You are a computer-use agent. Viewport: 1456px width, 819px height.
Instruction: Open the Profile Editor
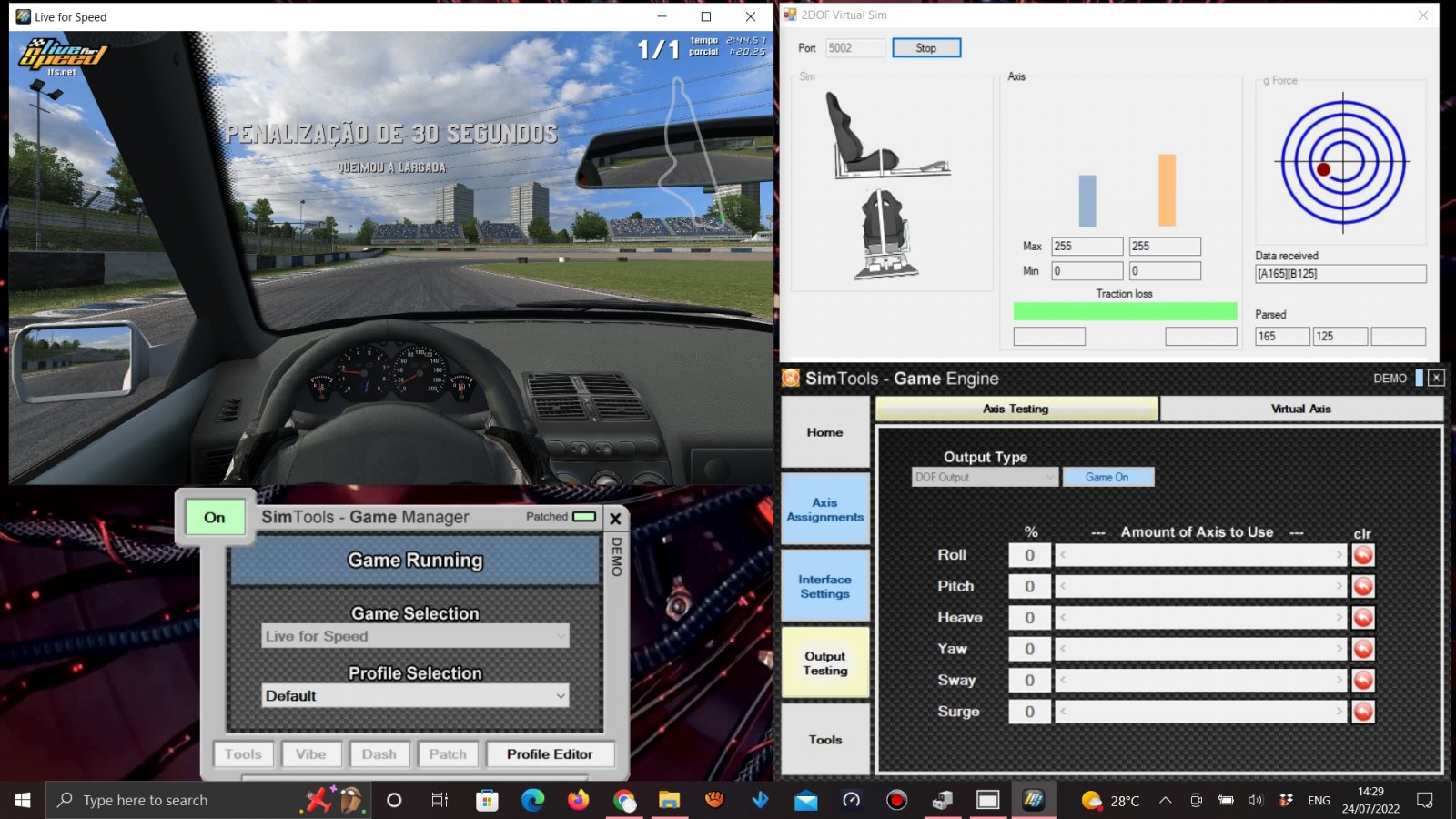pos(550,754)
